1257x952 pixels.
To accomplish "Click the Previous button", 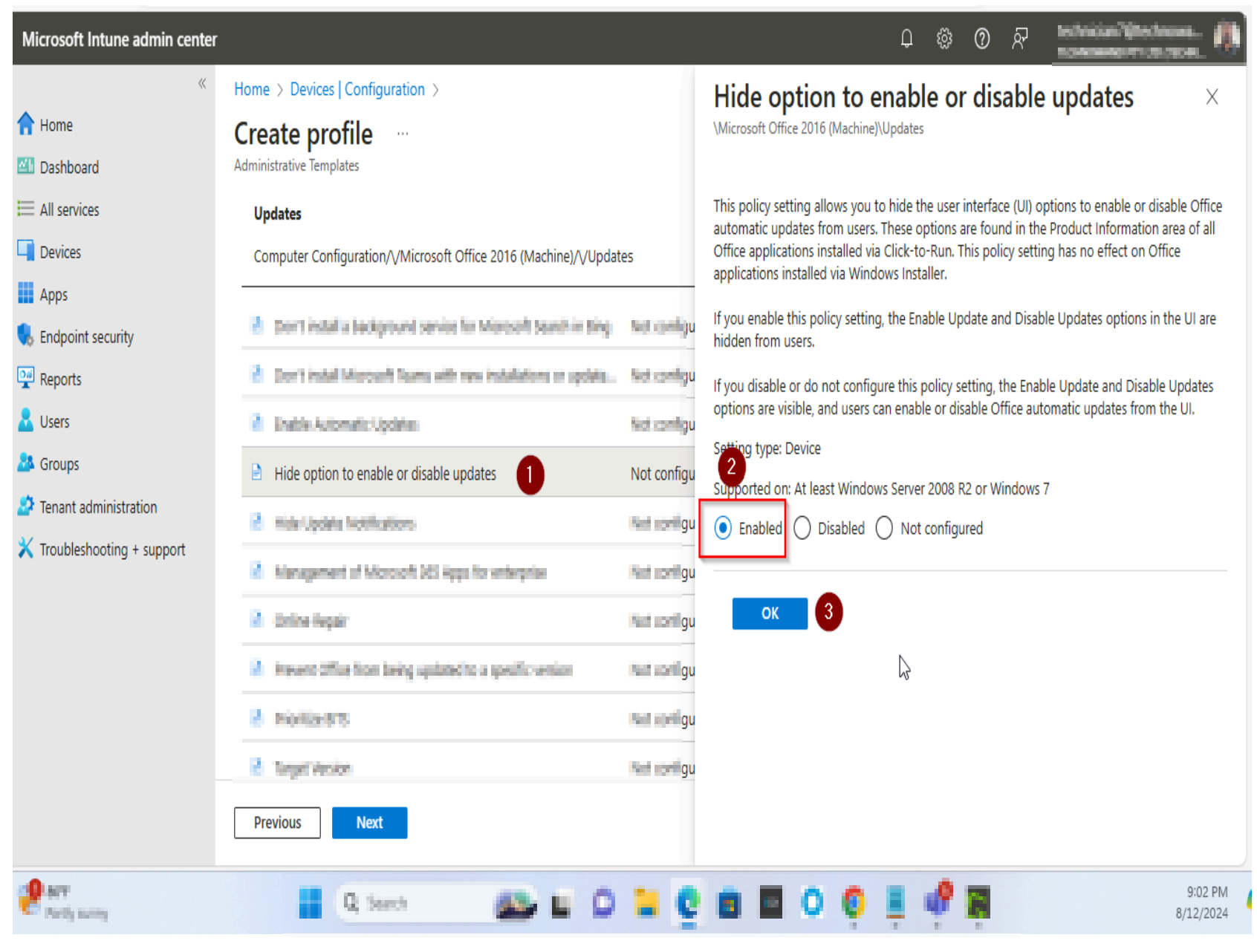I will coord(277,823).
